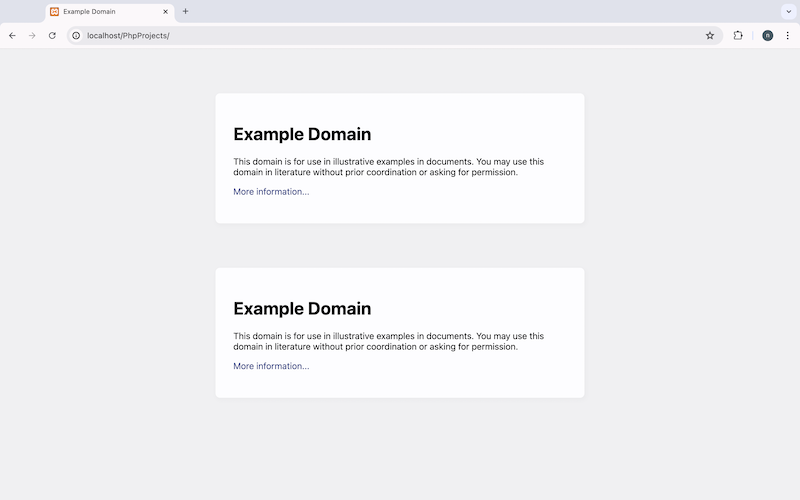Click the second Example Domain heading
This screenshot has width=800, height=500.
pyautogui.click(x=302, y=309)
